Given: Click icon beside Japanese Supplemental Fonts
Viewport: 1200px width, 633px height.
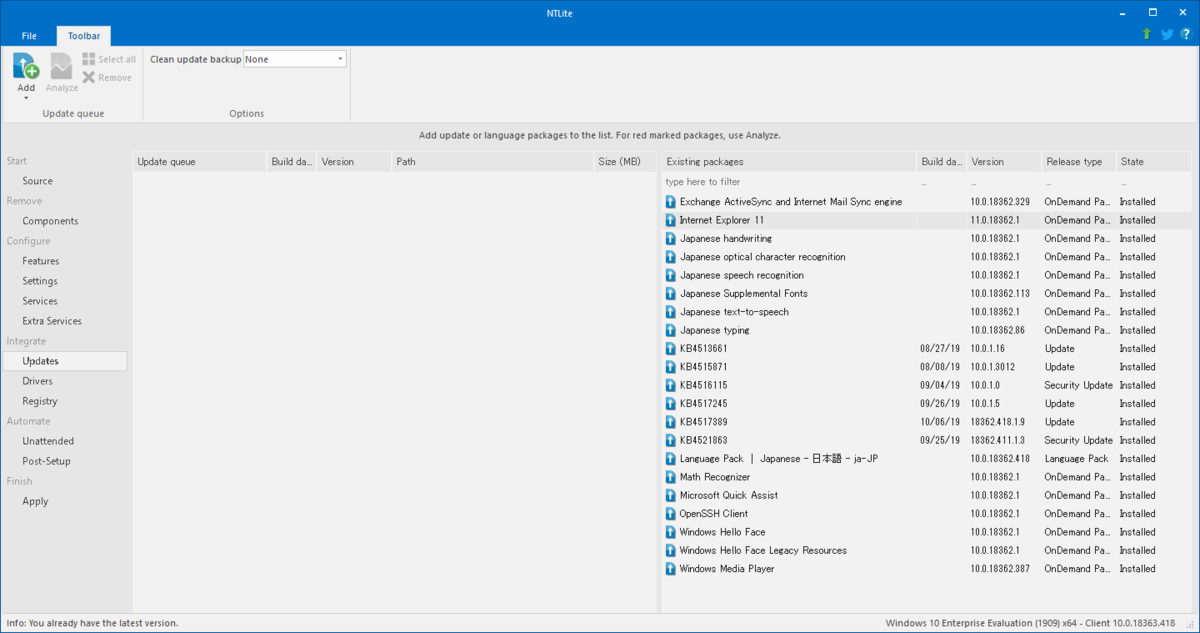Looking at the screenshot, I should (671, 293).
